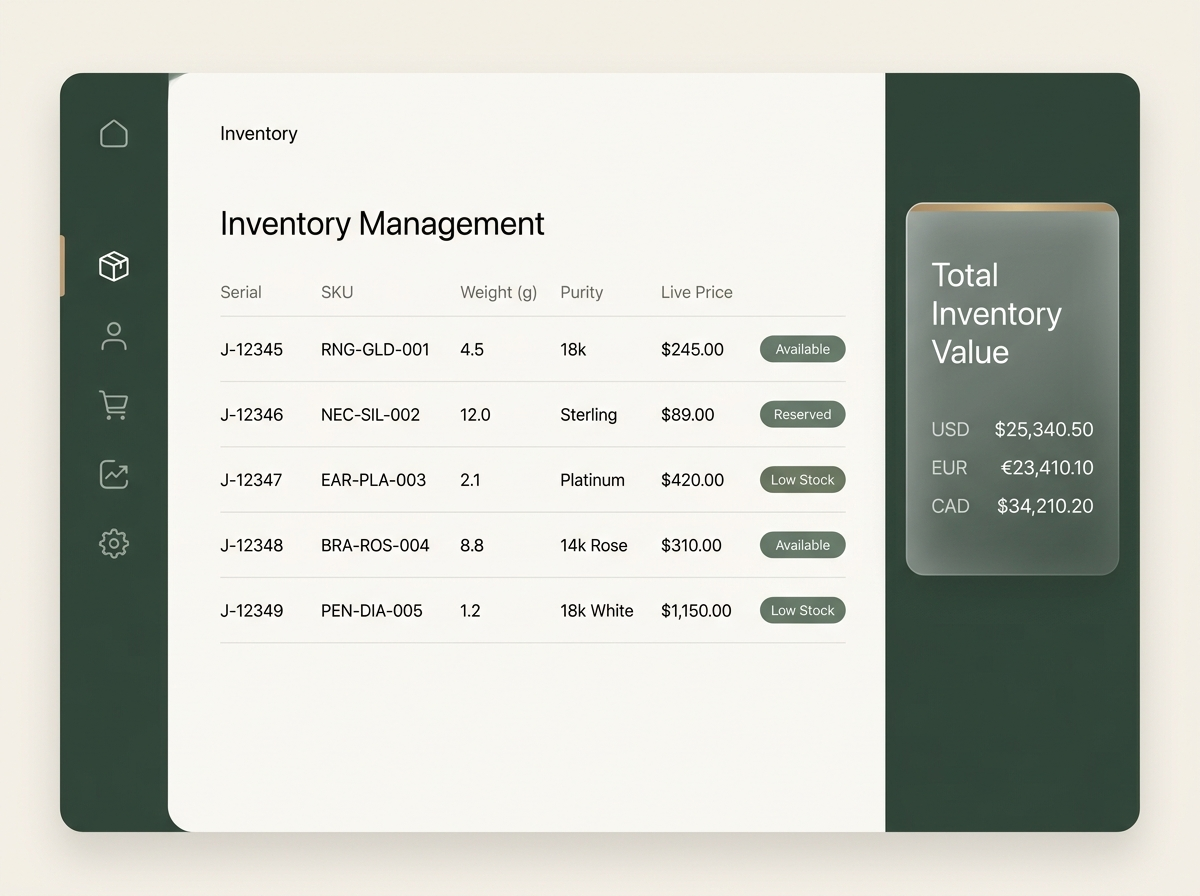Click the Platinum purity cell

[x=593, y=480]
